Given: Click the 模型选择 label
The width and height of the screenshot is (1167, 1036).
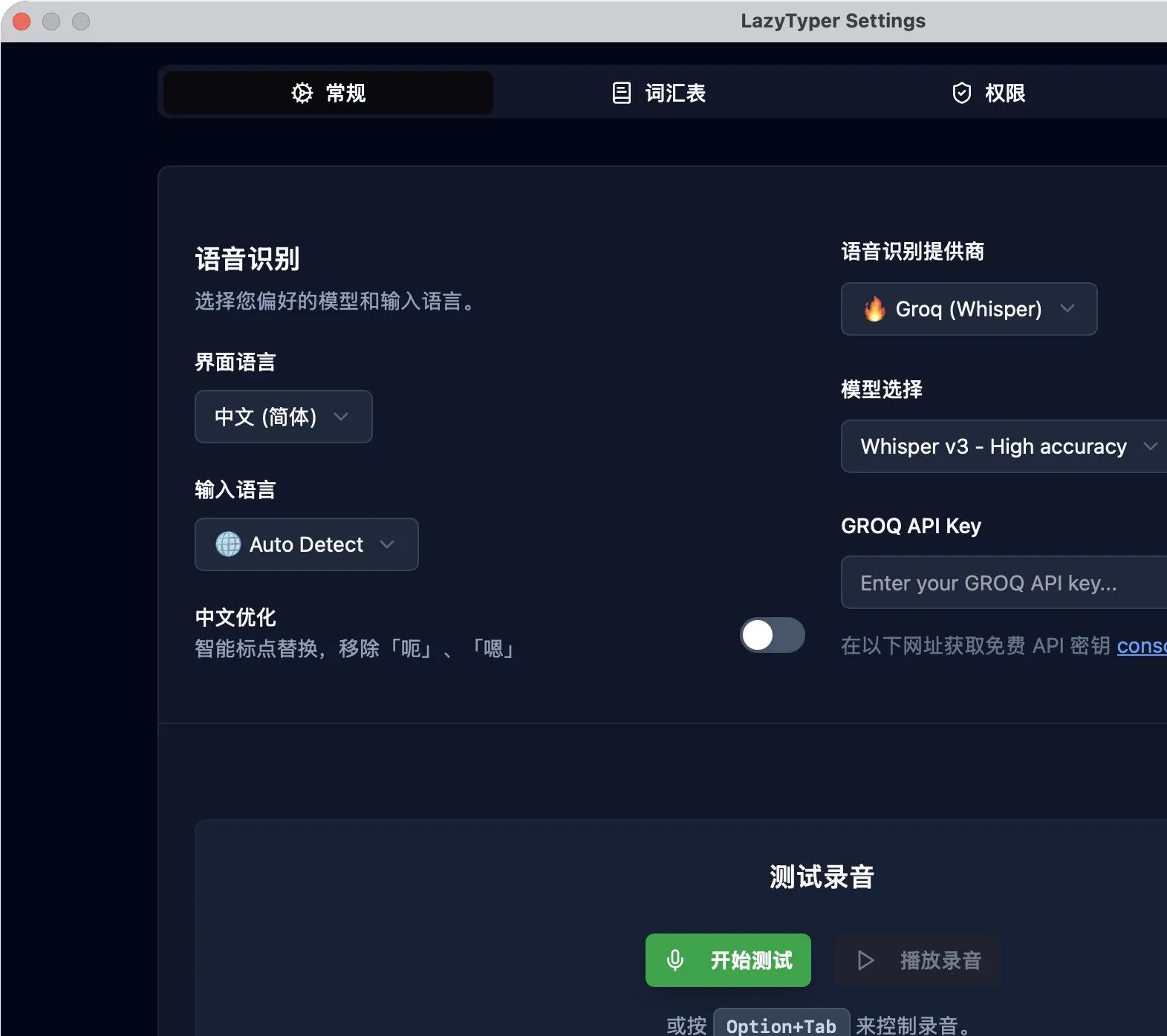Looking at the screenshot, I should 882,389.
